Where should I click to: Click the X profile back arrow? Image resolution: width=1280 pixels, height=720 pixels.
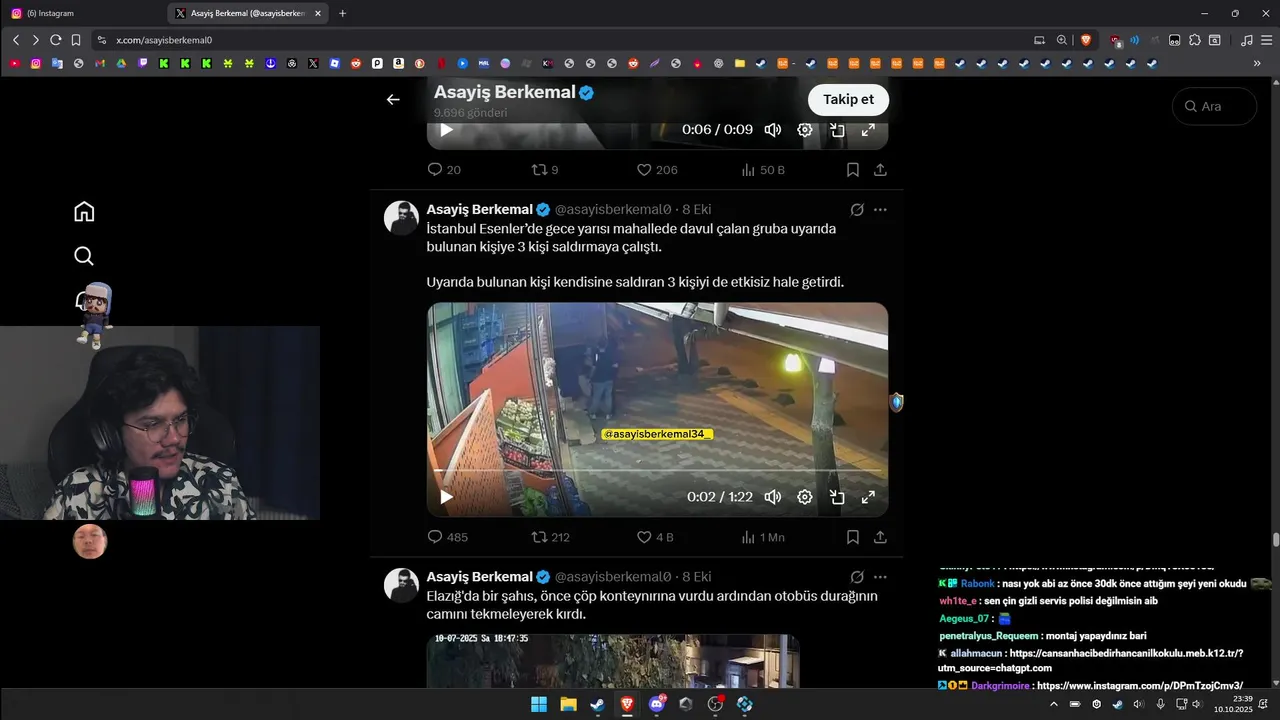[x=393, y=99]
